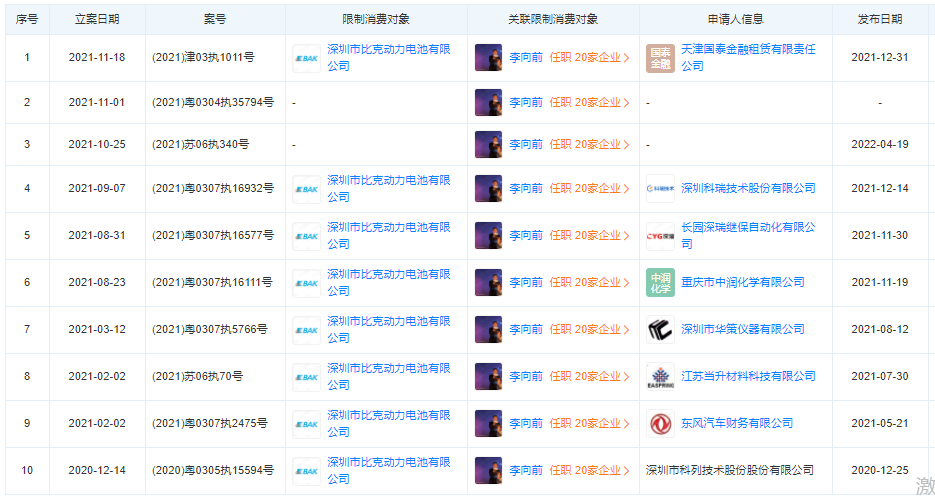Select case number (2021)粤0307执16932号
Screen dimensions: 935x499
click(213, 189)
